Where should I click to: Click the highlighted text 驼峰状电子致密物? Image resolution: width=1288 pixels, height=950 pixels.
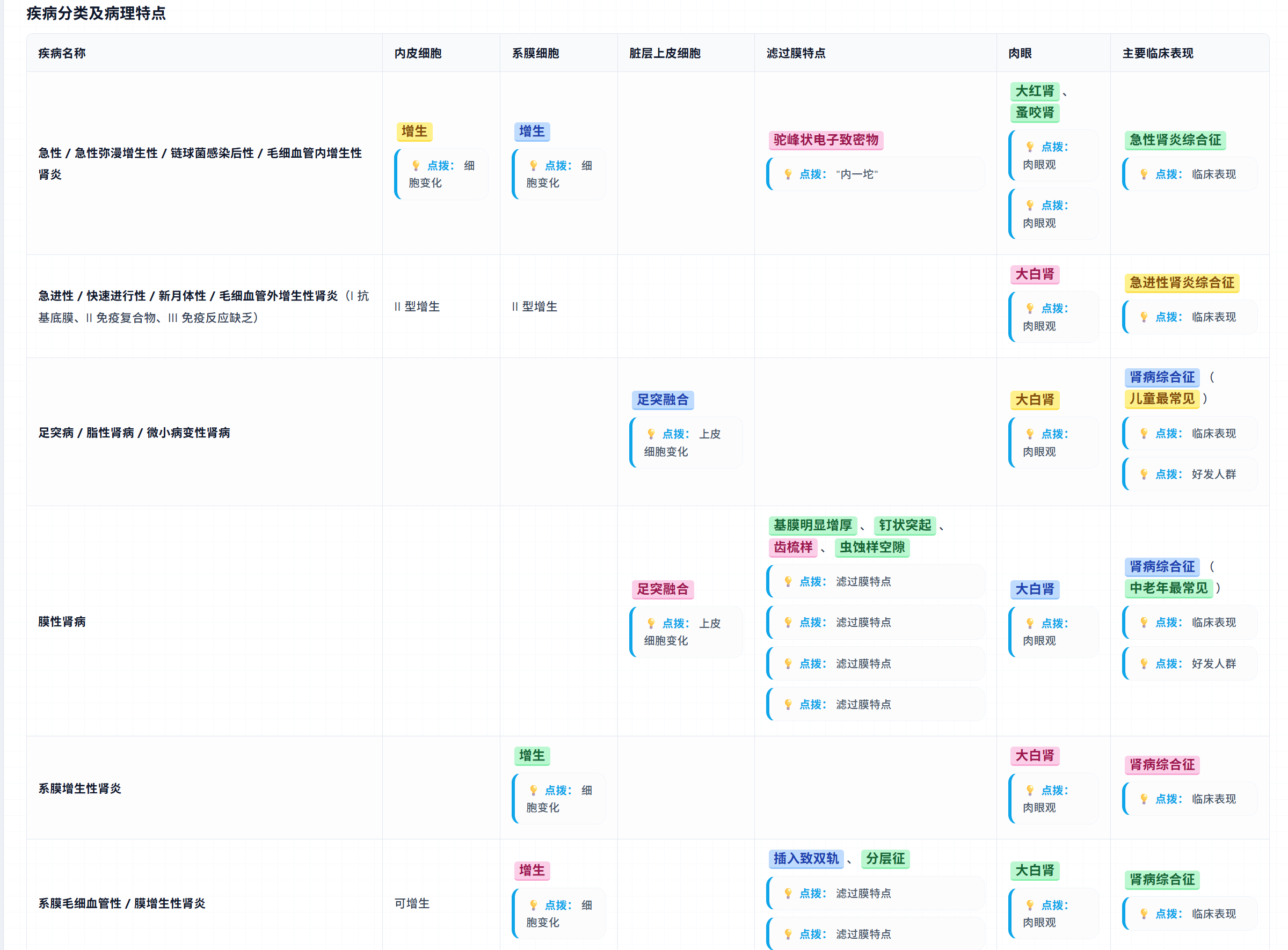pos(826,140)
